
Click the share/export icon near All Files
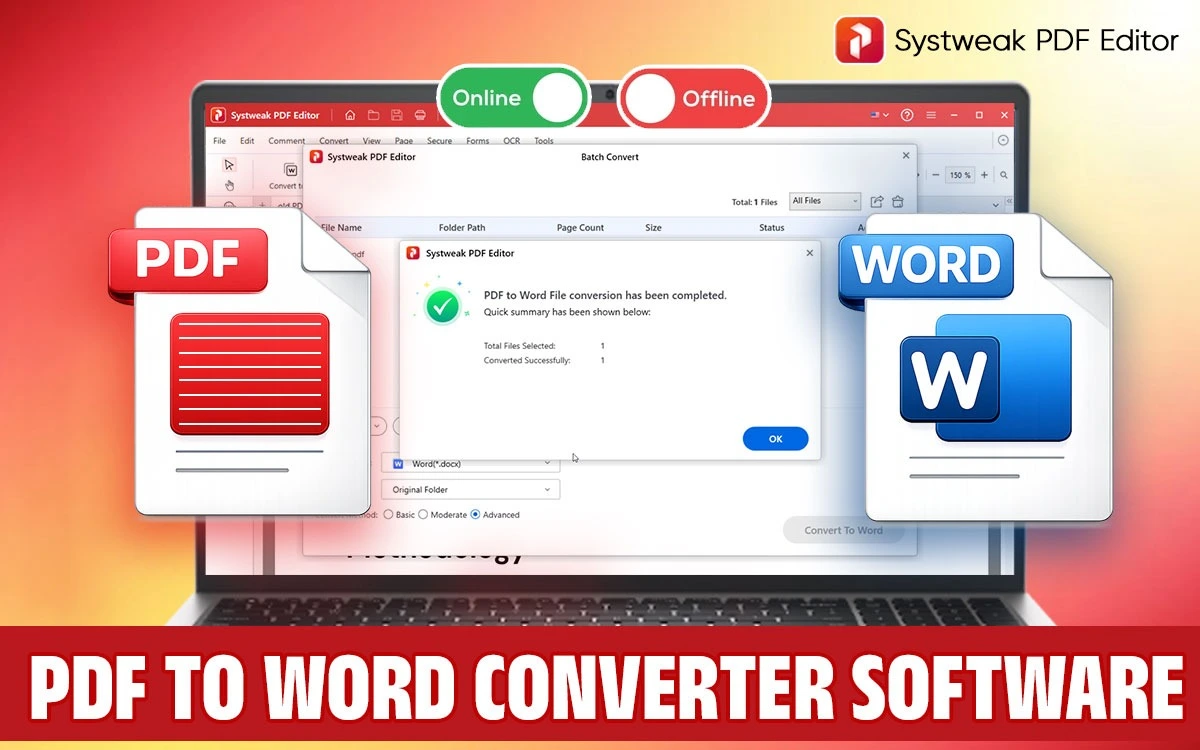[x=877, y=201]
